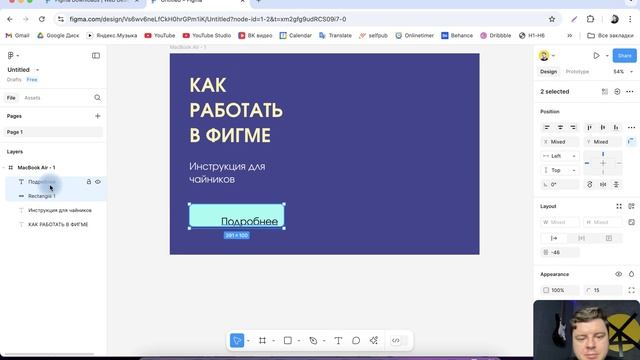The height and width of the screenshot is (360, 640).
Task: Flip selection horizontally
Action: pos(603,184)
